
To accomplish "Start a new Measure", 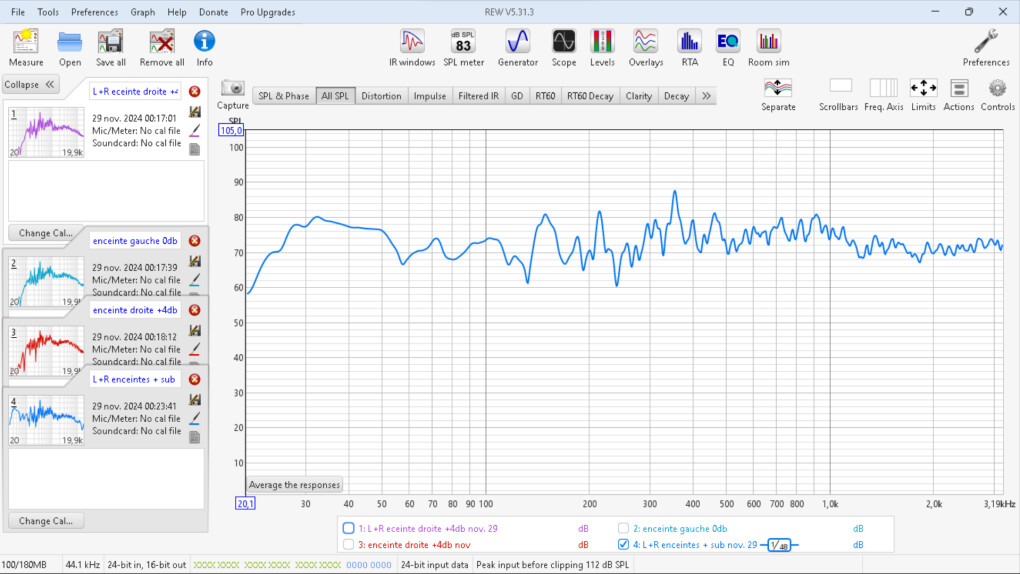I will point(26,48).
